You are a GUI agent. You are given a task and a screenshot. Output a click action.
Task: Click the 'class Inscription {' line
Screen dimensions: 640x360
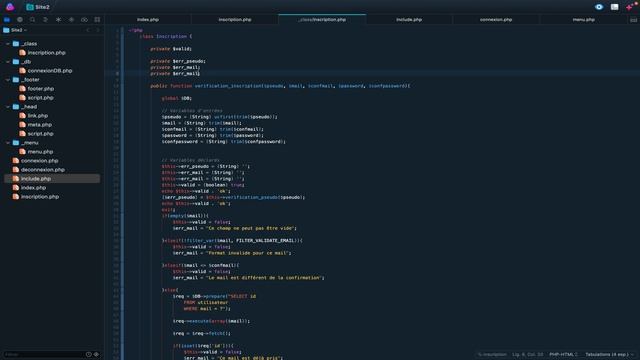point(165,36)
